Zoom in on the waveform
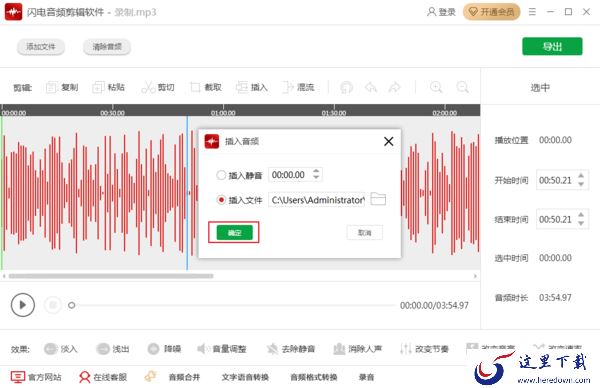The width and height of the screenshot is (600, 388). [436, 87]
